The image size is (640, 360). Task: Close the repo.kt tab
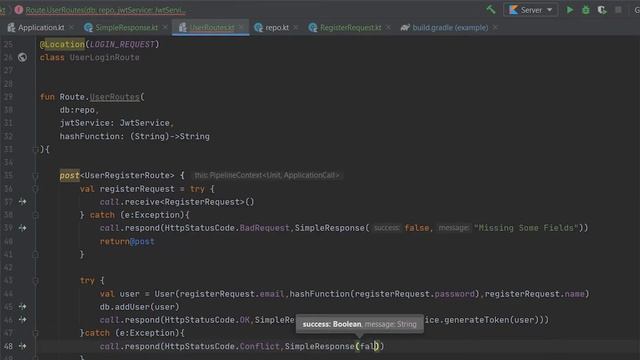tap(296, 27)
